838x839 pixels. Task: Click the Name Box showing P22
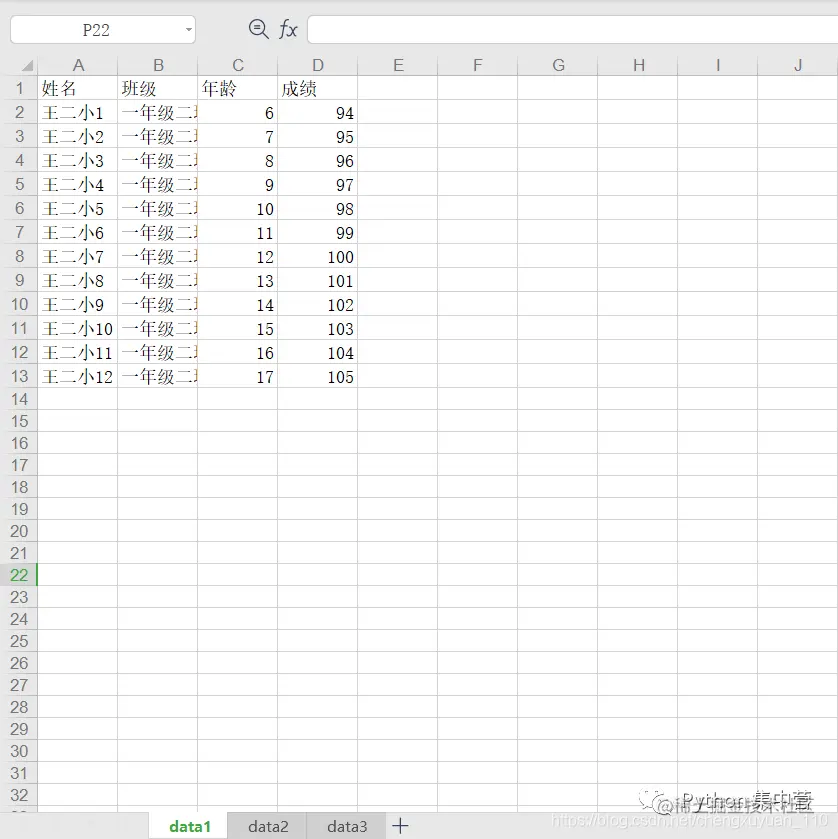(103, 29)
